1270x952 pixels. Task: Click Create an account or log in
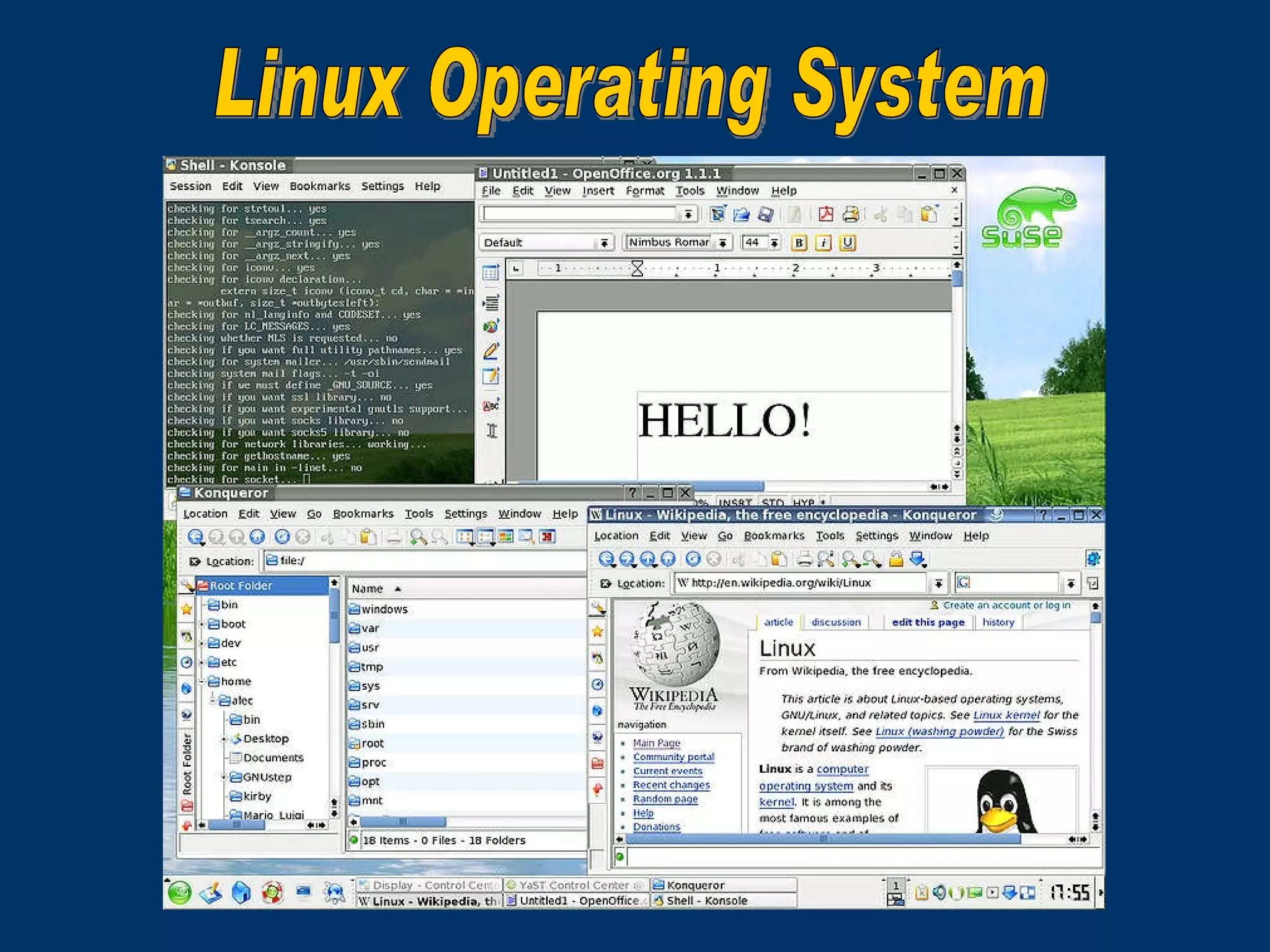[x=1006, y=605]
